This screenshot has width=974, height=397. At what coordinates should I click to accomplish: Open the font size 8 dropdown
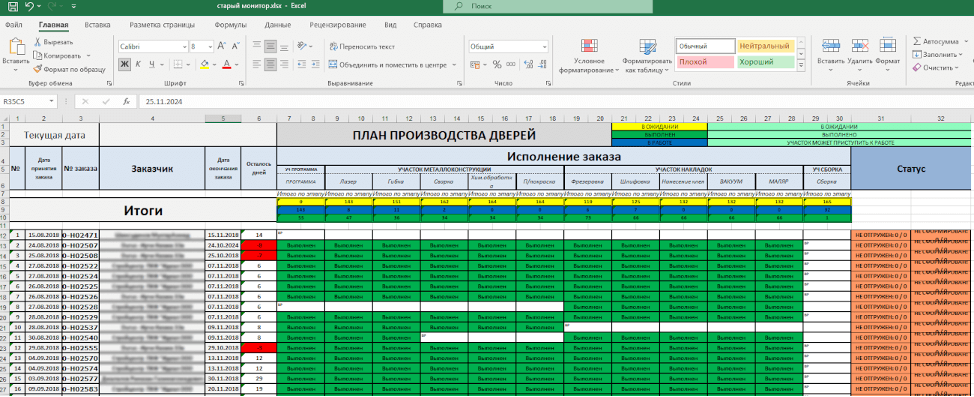pos(211,47)
